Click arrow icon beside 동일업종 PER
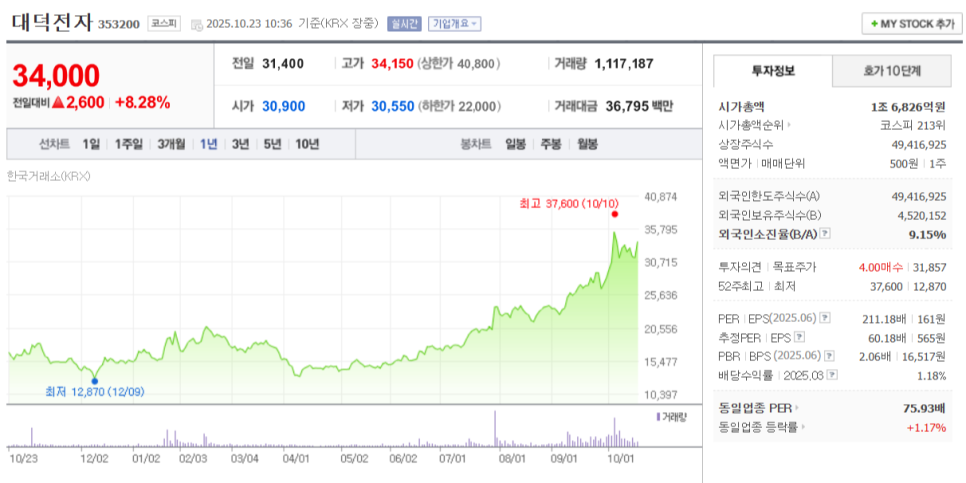Viewport: 966px width, 483px height. coord(797,408)
